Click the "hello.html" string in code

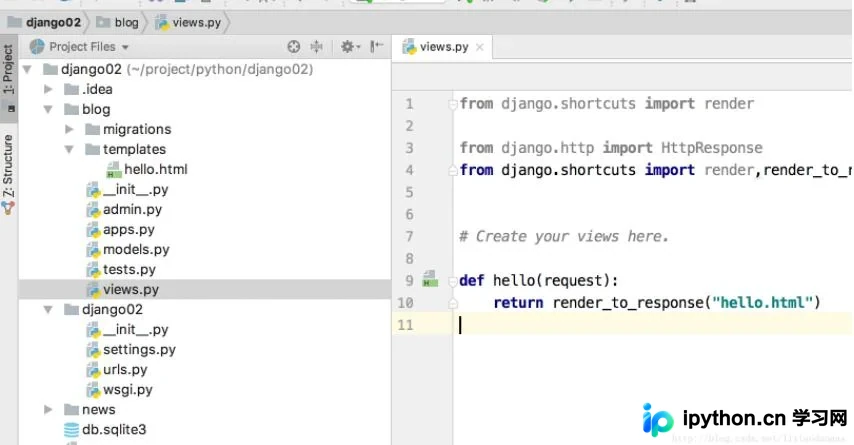coord(762,302)
